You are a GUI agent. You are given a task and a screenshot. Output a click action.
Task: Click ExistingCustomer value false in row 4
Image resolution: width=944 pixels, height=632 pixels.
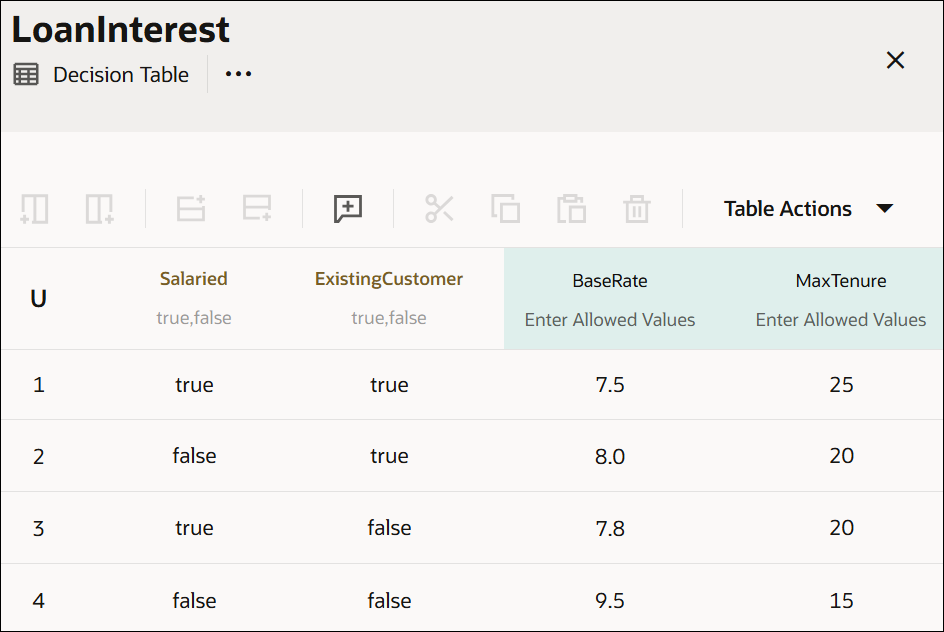click(x=389, y=601)
